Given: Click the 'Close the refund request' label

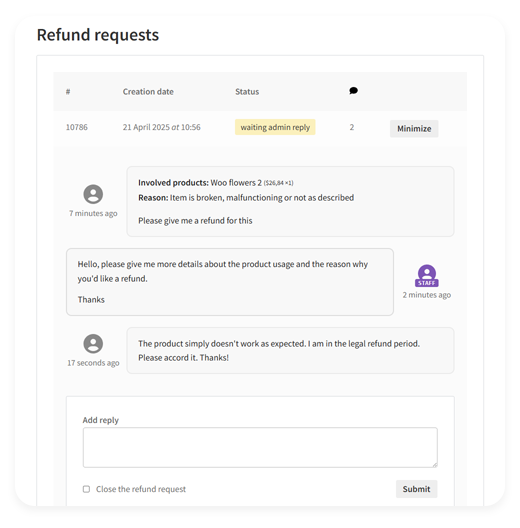Looking at the screenshot, I should click(141, 489).
